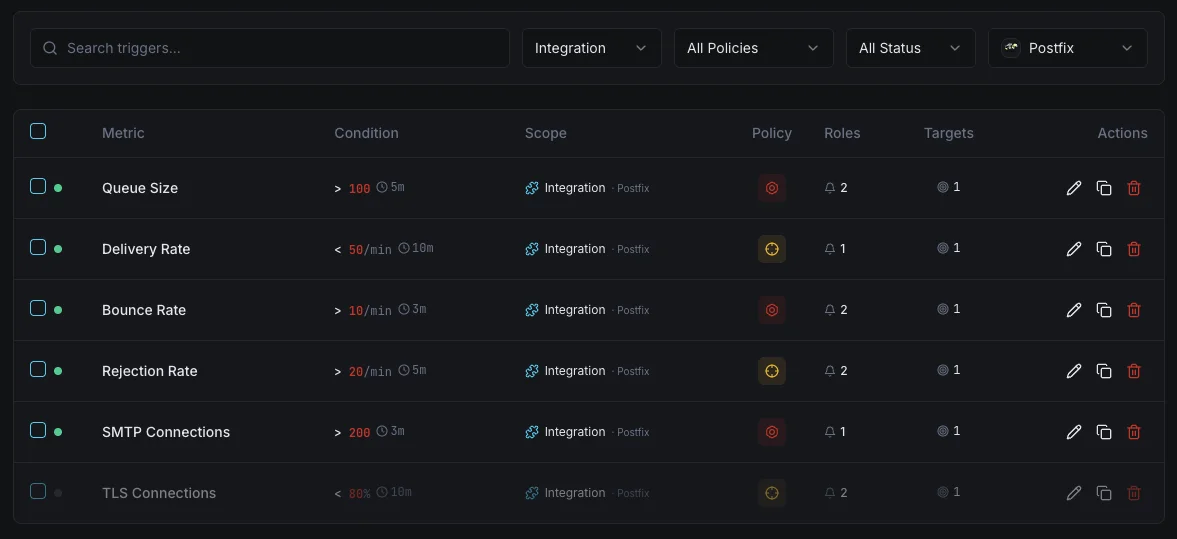1177x539 pixels.
Task: Click the yellow policy icon for Delivery Rate
Action: point(772,248)
